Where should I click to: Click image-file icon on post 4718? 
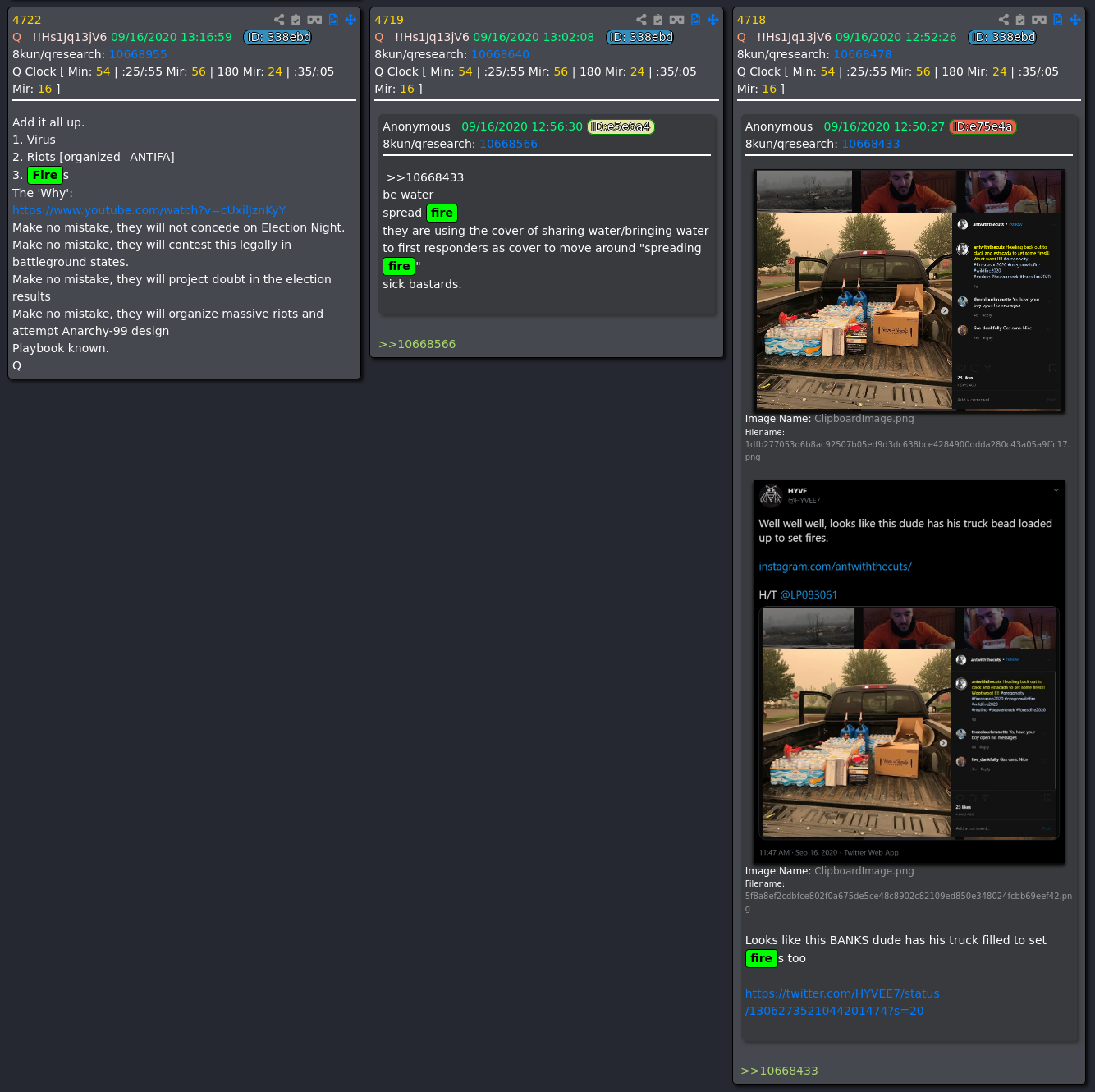[x=1057, y=20]
